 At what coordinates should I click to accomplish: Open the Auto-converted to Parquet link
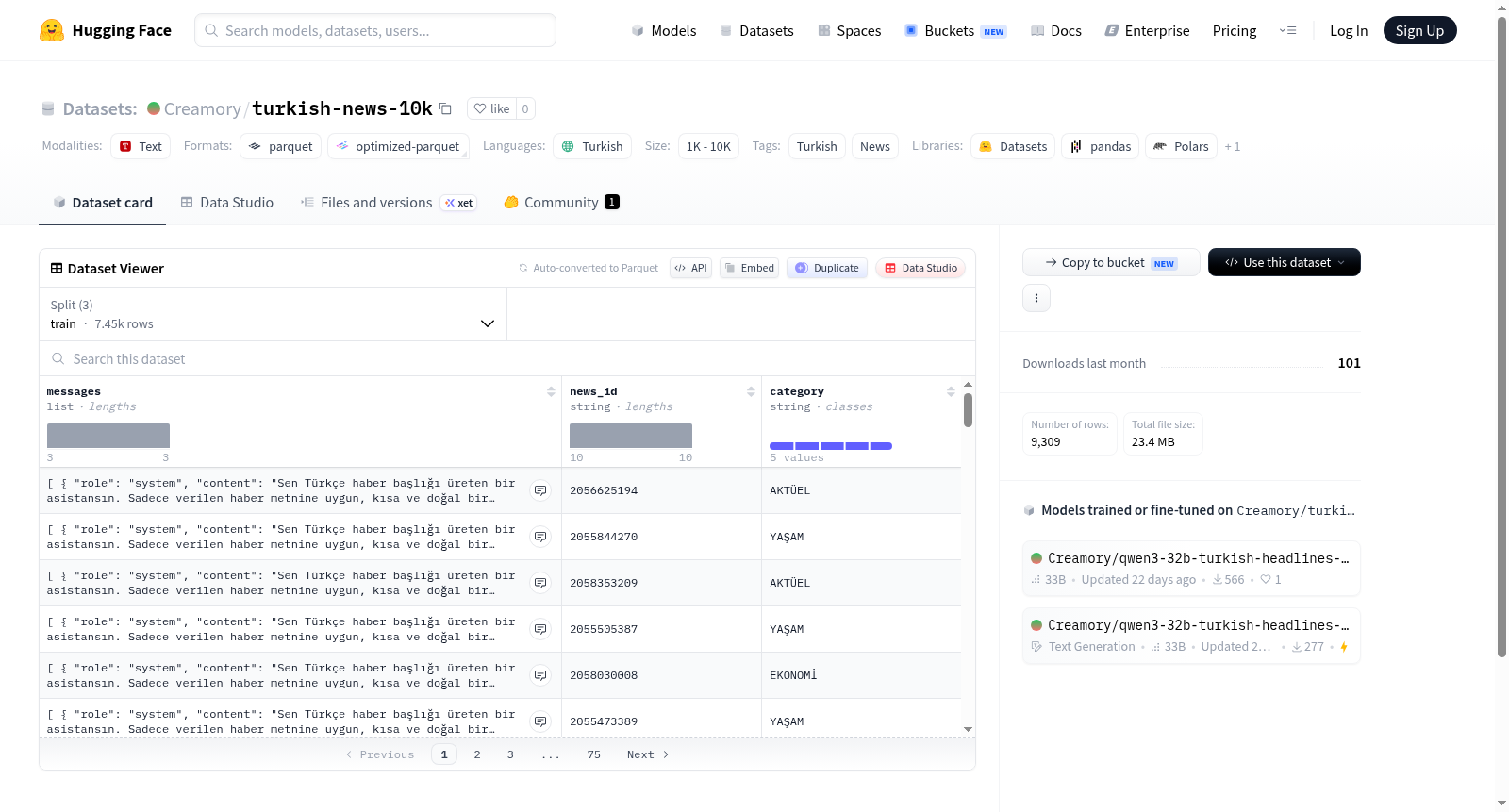[x=570, y=269]
